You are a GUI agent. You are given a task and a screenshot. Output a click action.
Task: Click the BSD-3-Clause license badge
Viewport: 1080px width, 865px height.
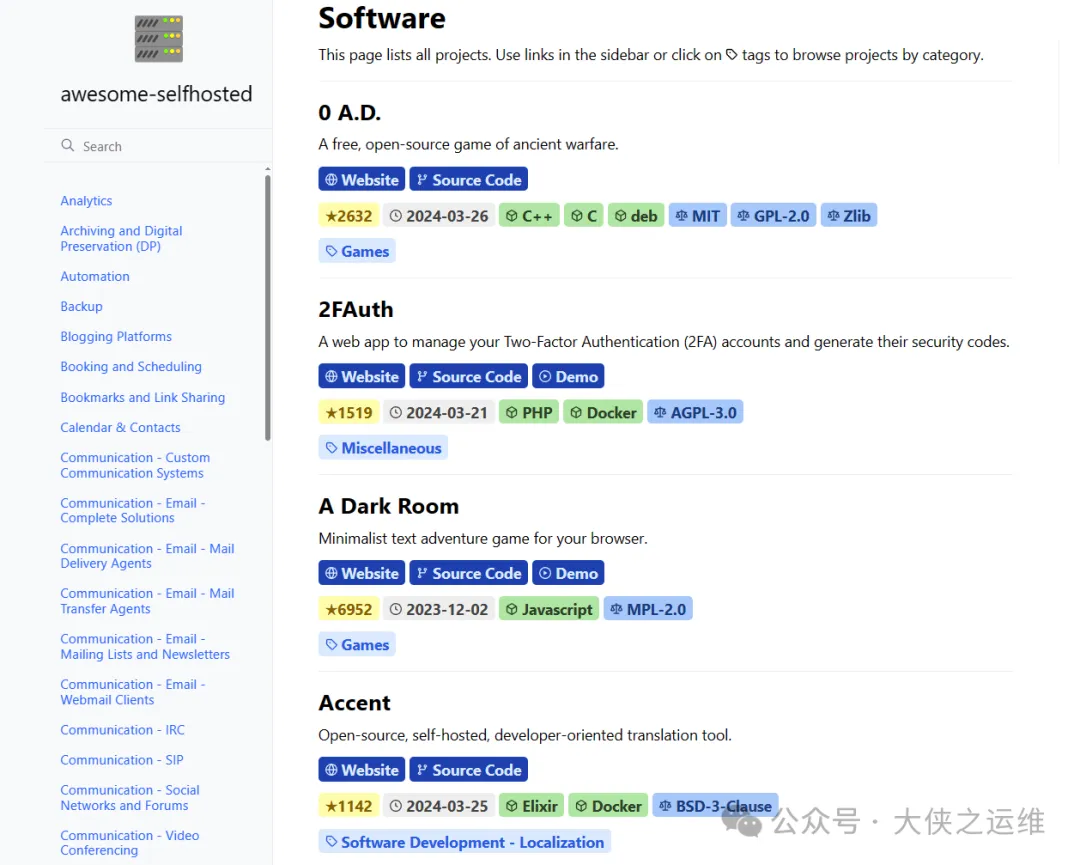pyautogui.click(x=715, y=806)
